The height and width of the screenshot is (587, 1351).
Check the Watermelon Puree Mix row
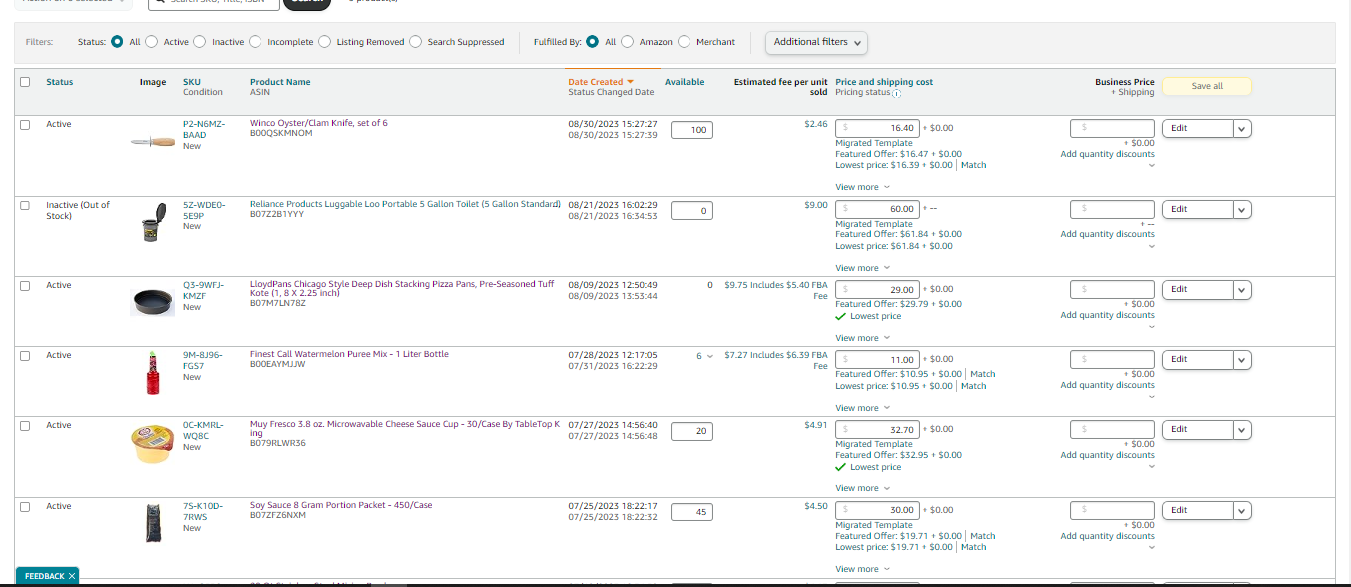25,355
